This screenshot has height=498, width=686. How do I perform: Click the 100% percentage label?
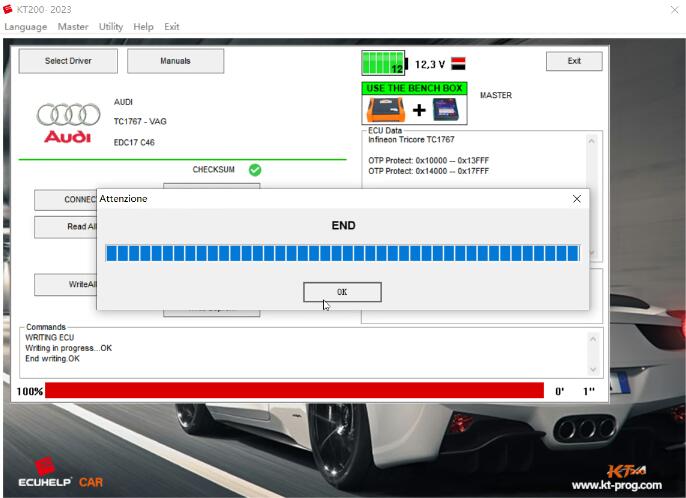click(x=30, y=391)
